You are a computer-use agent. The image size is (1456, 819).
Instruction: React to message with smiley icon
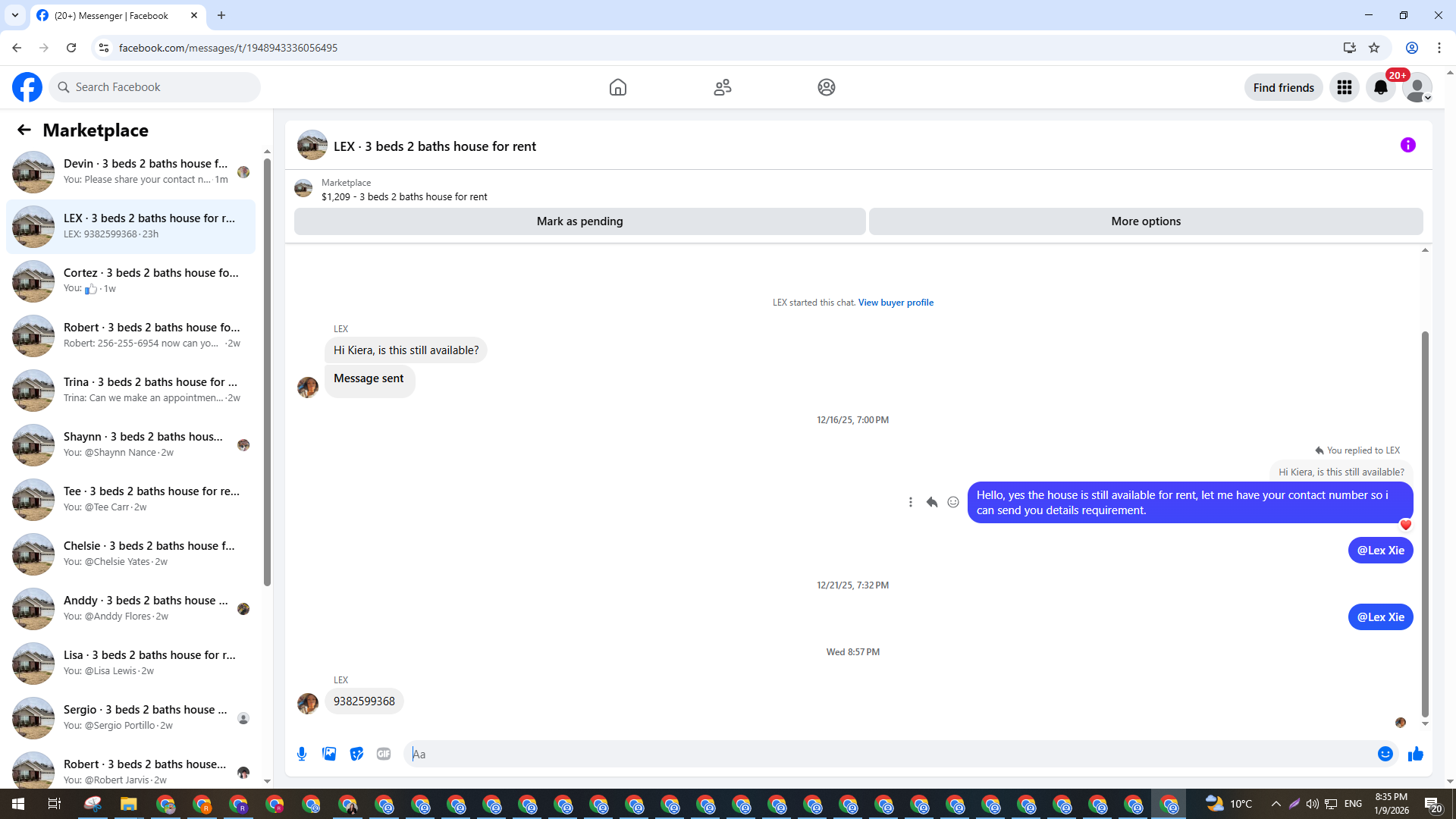pyautogui.click(x=953, y=502)
